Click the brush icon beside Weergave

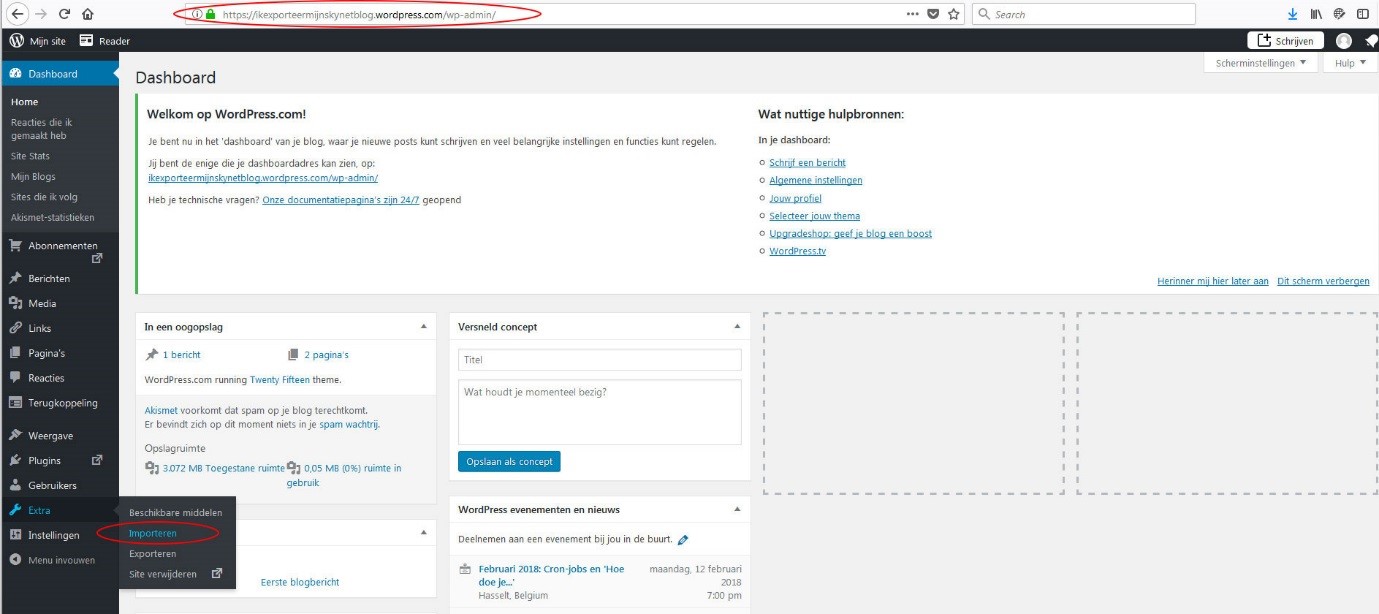15,435
